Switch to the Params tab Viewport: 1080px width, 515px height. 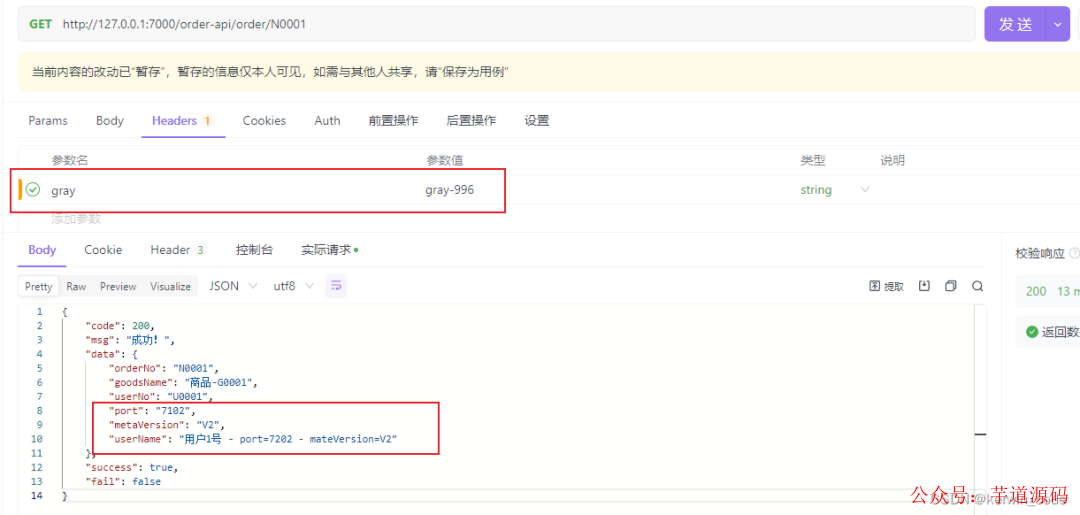point(48,120)
